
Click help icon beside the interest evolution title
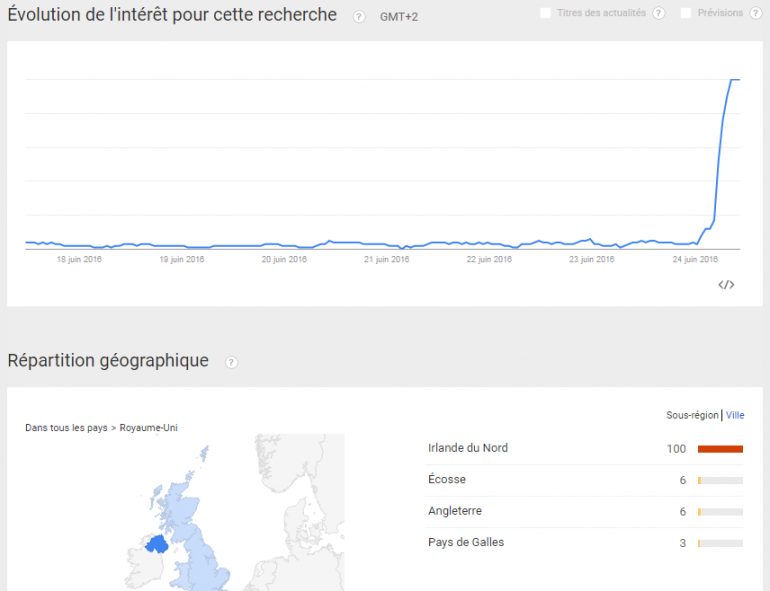click(359, 17)
